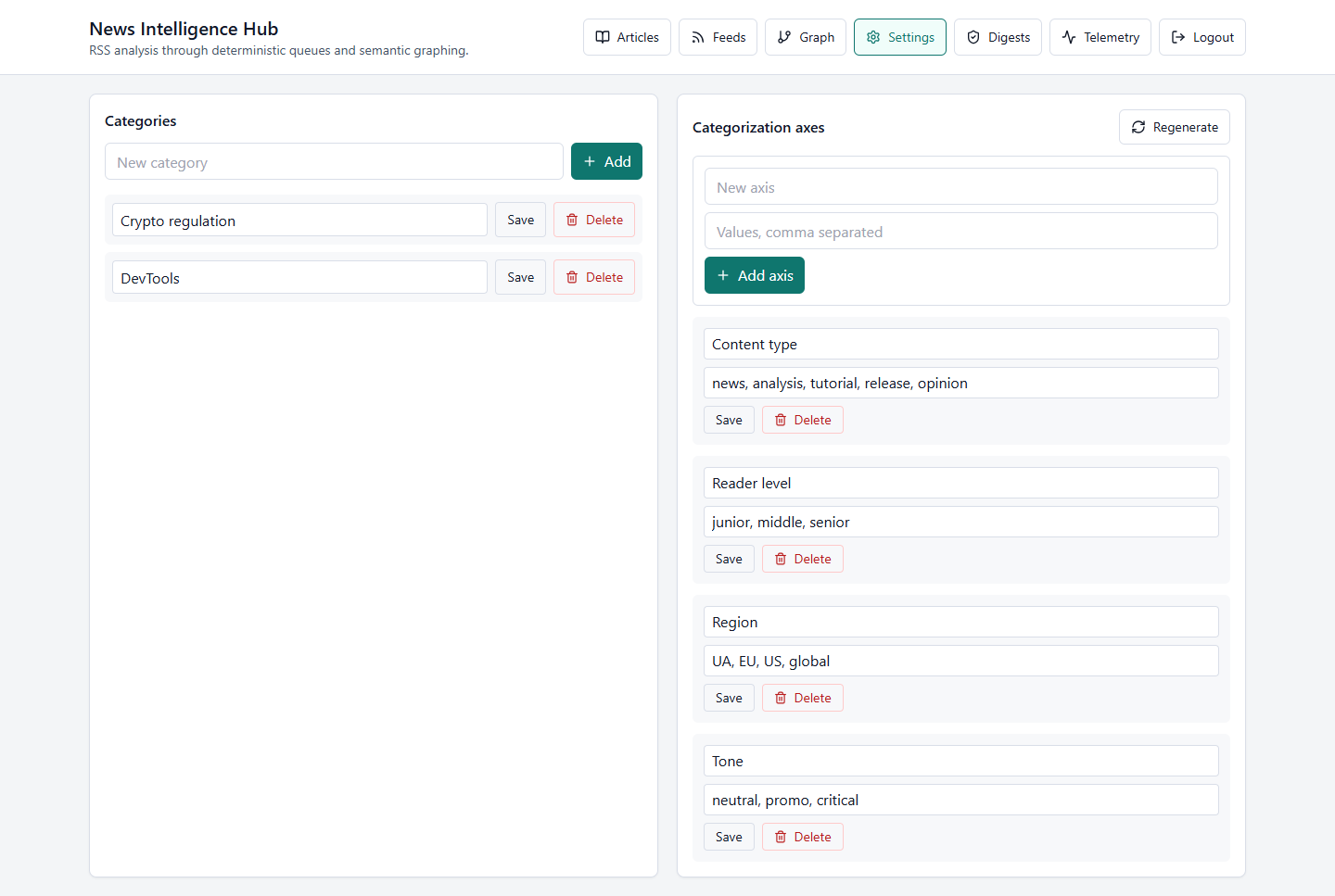Delete the Region axis

coord(803,698)
